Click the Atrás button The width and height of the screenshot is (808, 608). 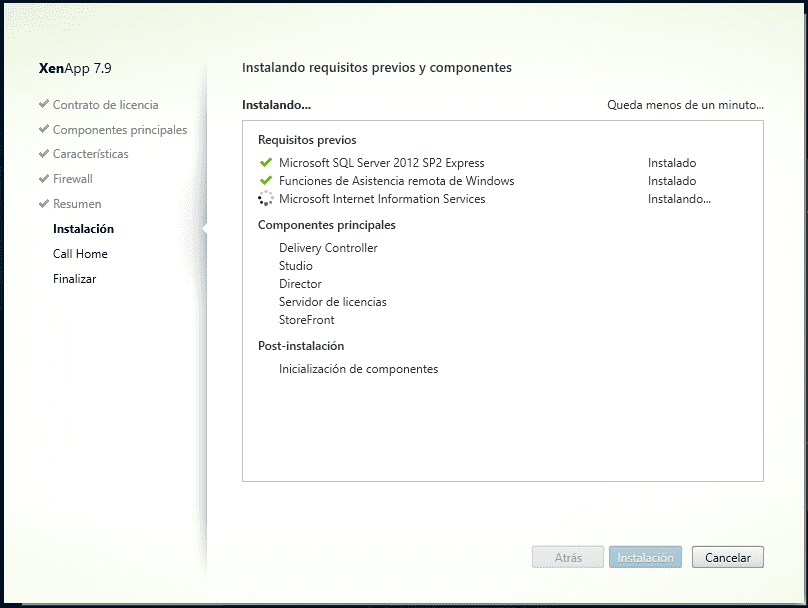(567, 557)
